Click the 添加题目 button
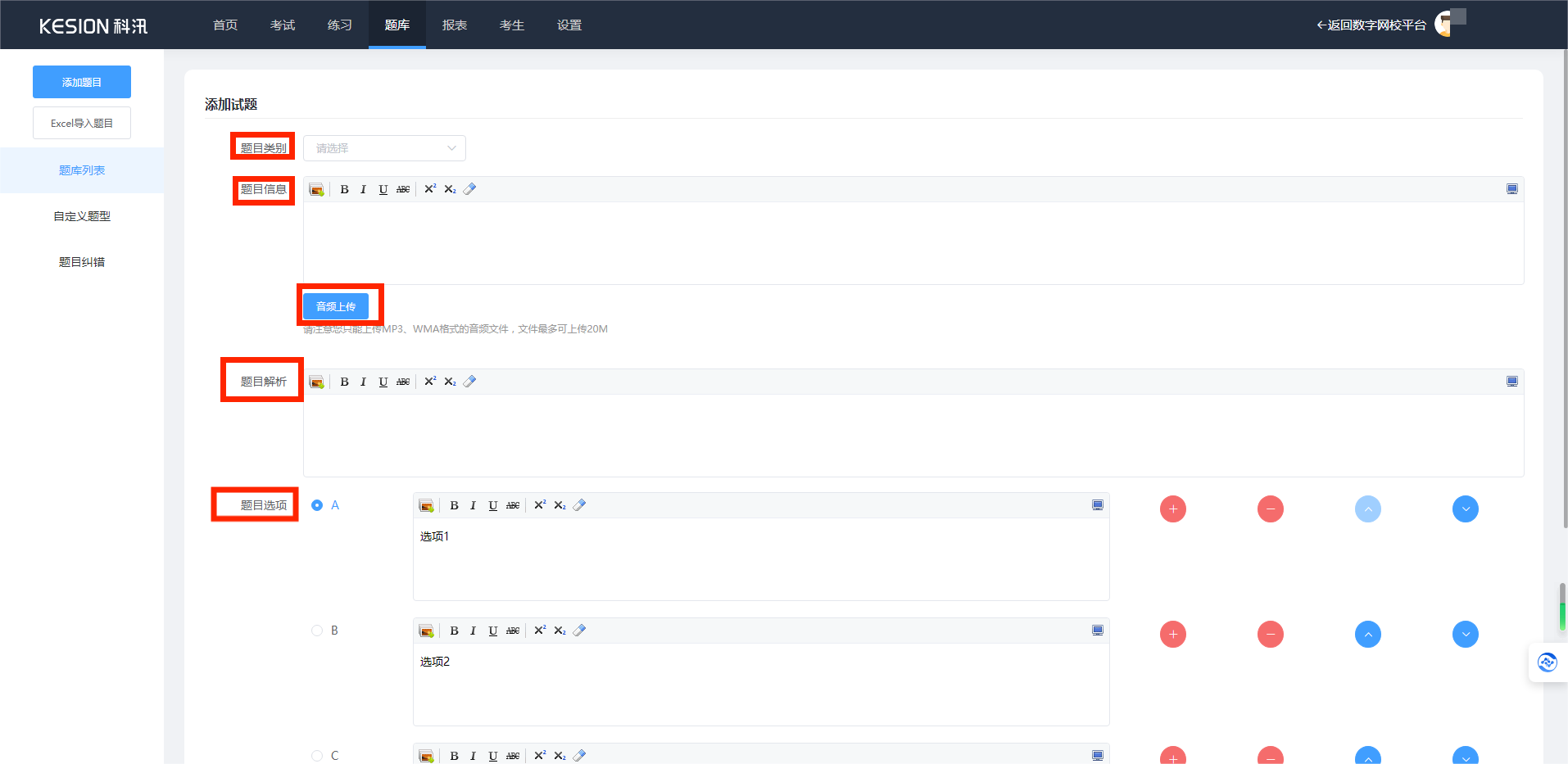This screenshot has width=1568, height=764. 82,82
